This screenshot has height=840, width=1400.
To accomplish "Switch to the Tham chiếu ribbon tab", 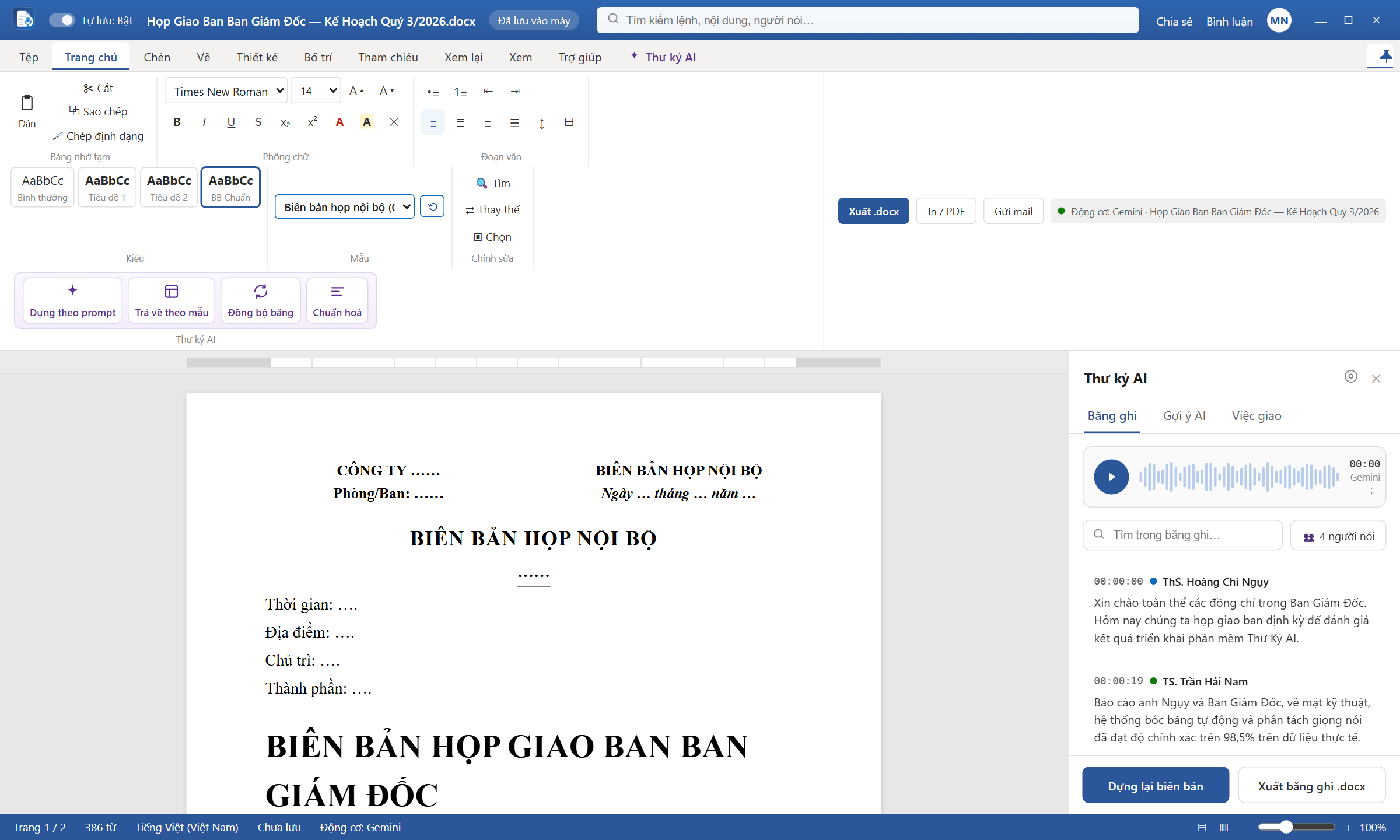I will pos(388,57).
